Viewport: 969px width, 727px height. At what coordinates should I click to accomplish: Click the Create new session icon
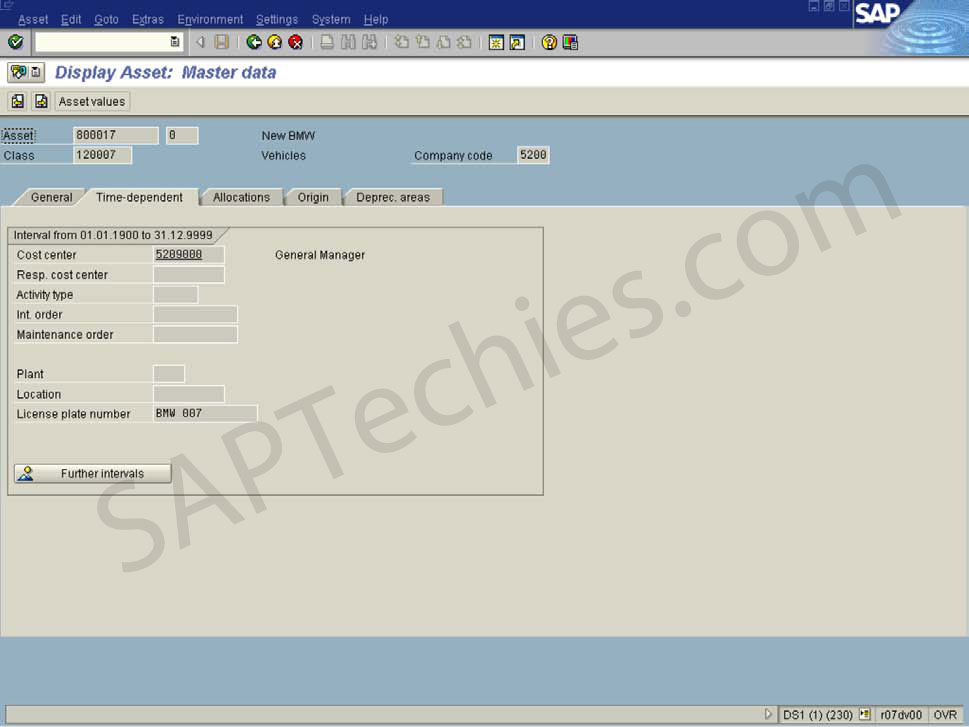(497, 42)
